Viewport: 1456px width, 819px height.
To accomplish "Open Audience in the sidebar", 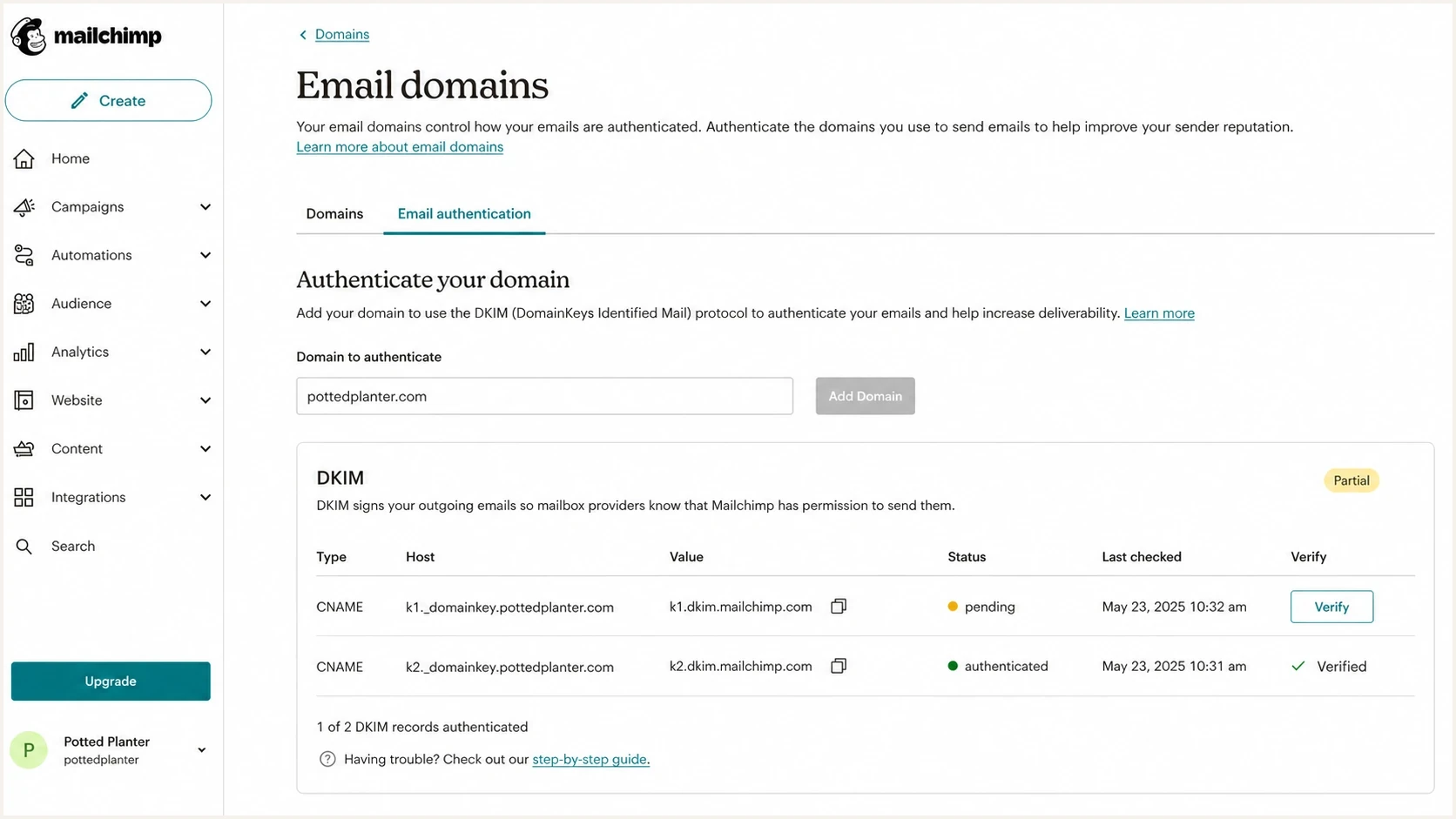I will (82, 304).
